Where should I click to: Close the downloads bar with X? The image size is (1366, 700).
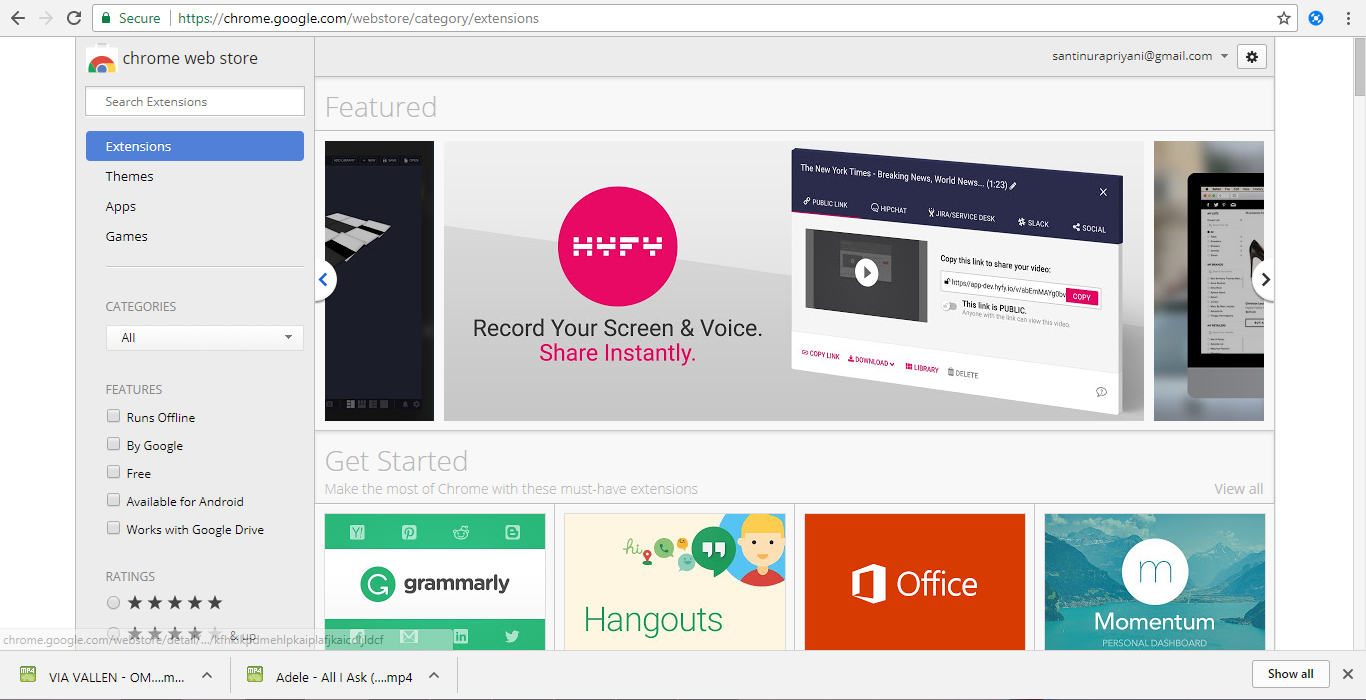pos(1348,674)
